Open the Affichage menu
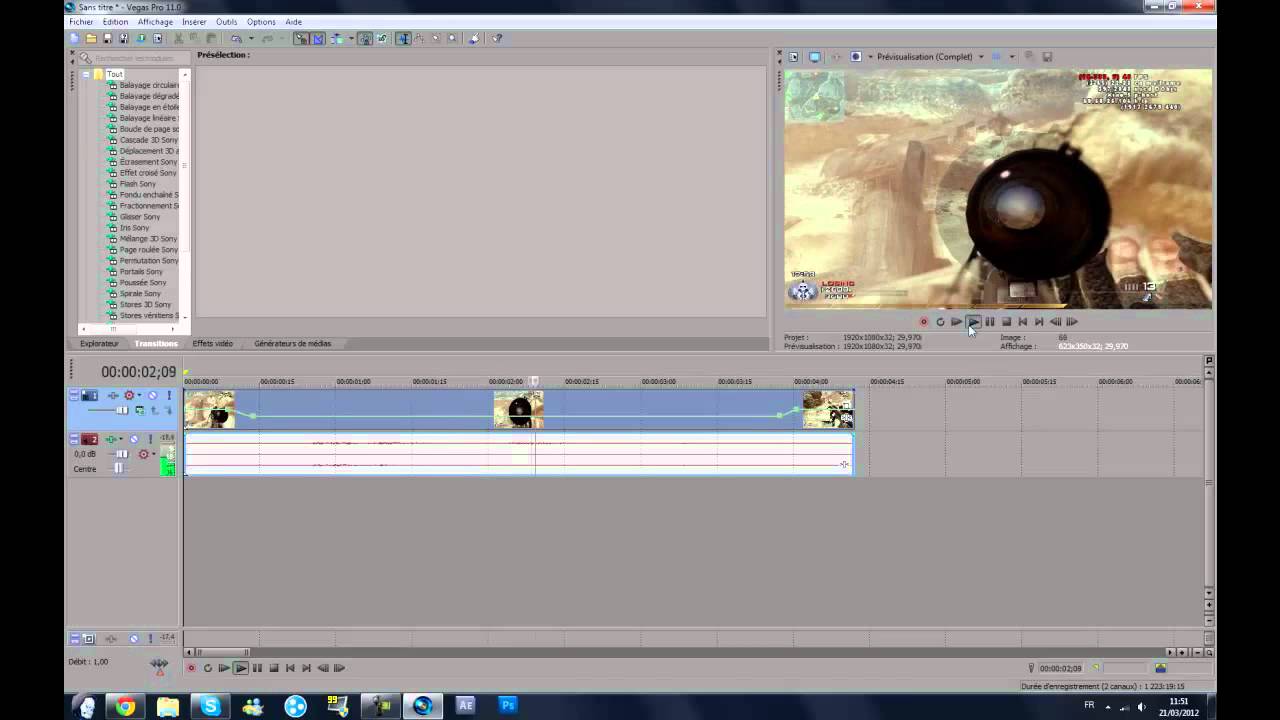Image resolution: width=1280 pixels, height=720 pixels. coord(155,22)
